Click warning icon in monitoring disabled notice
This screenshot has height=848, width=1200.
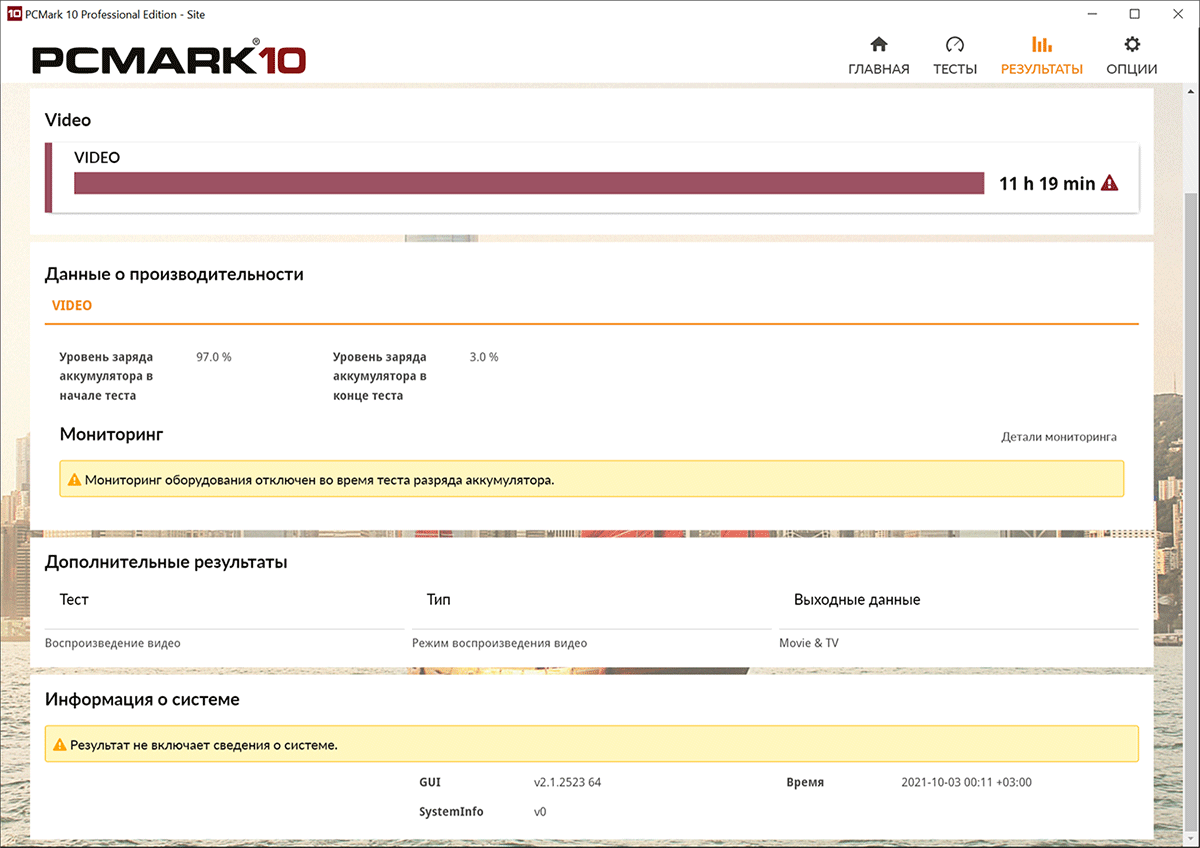[x=74, y=480]
